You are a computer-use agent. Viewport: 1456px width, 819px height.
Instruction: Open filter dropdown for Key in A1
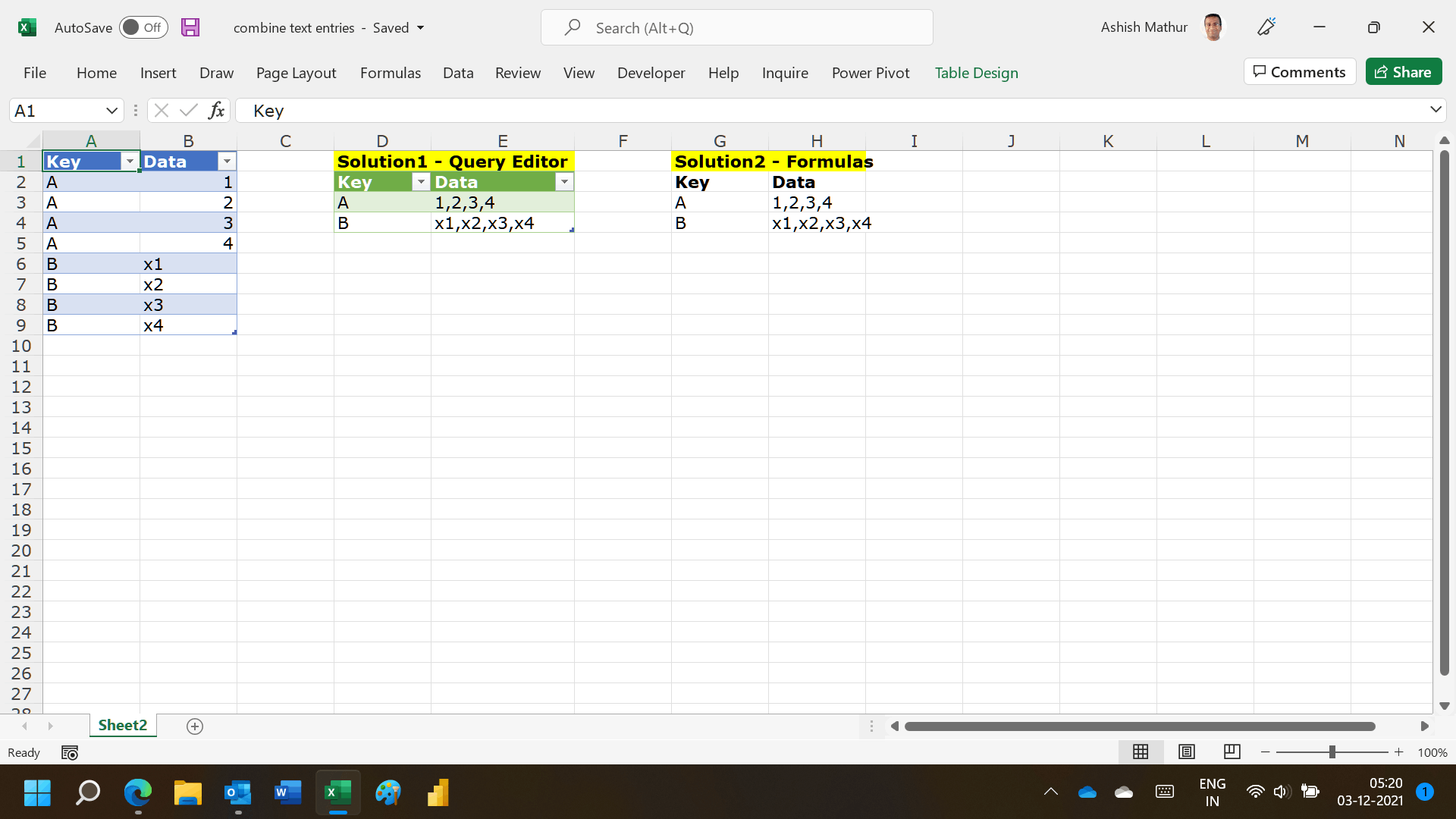point(130,162)
